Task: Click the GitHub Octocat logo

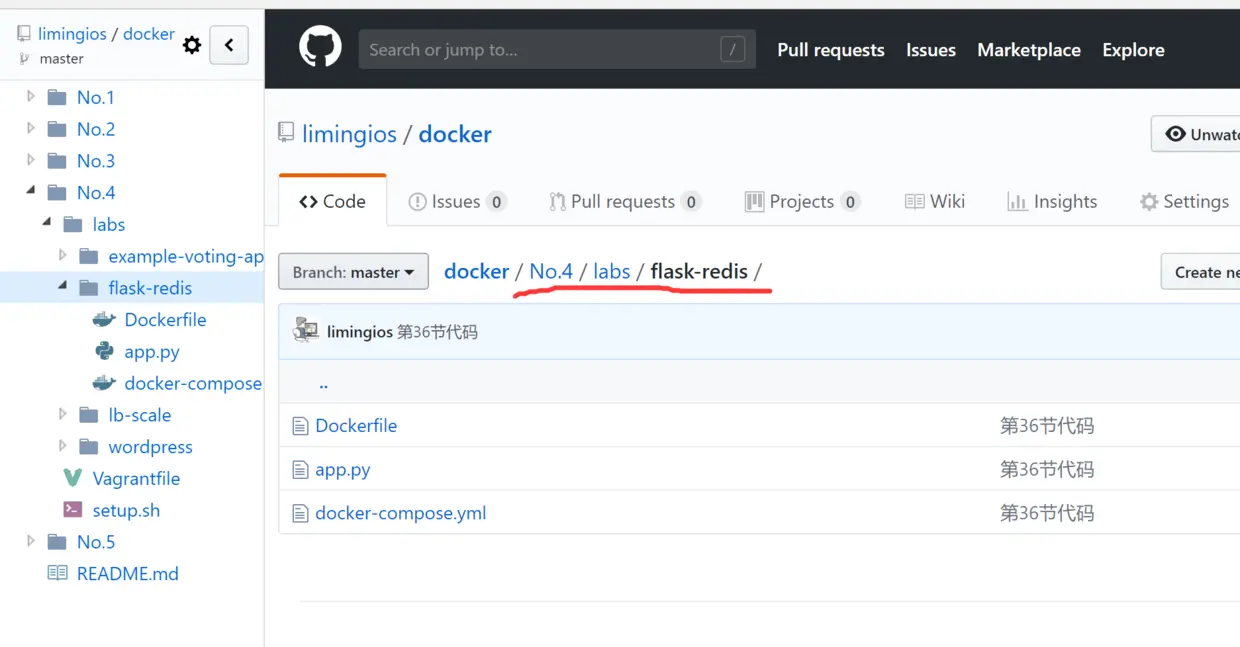Action: click(x=320, y=48)
